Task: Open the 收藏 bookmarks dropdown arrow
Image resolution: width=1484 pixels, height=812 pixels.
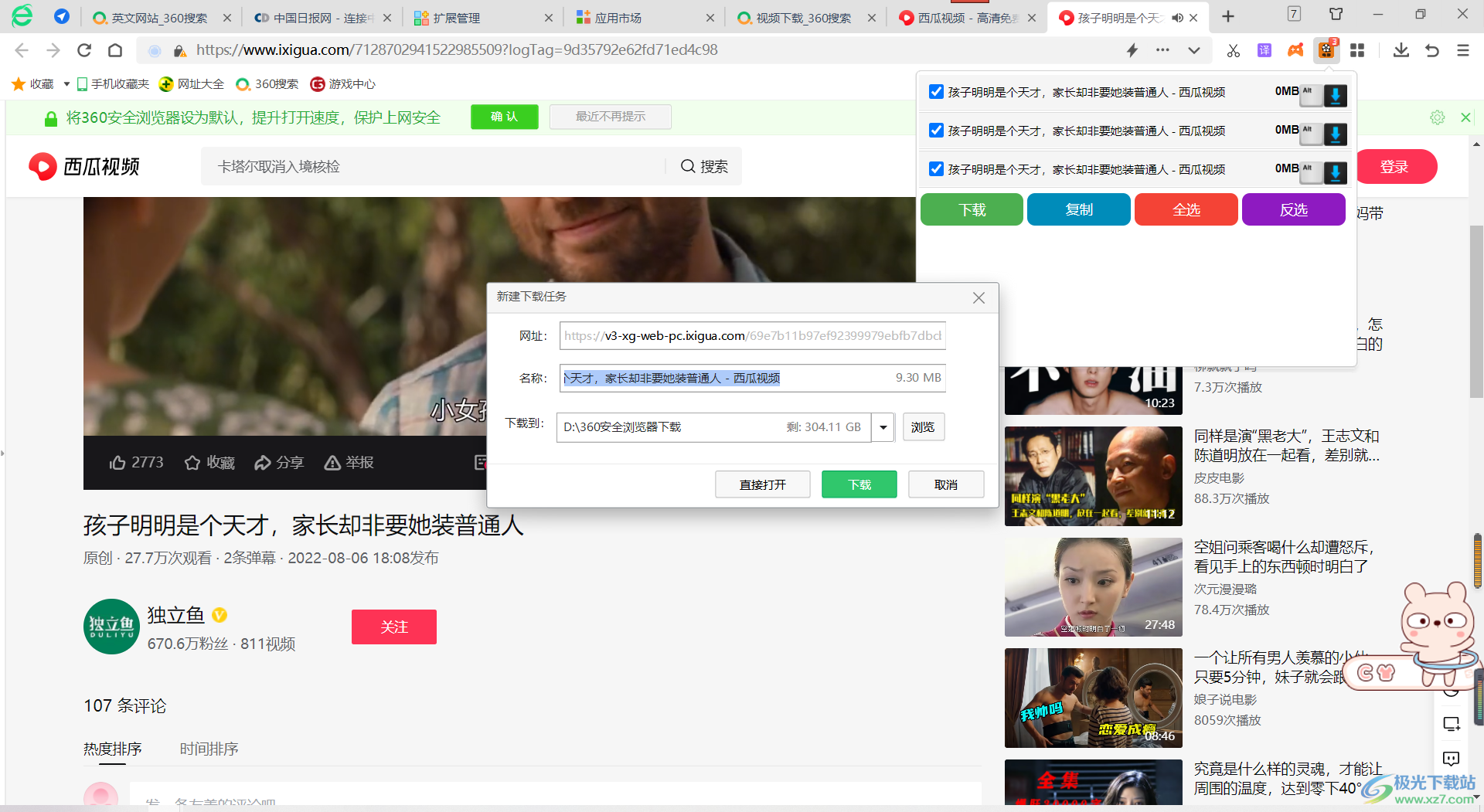Action: click(66, 84)
